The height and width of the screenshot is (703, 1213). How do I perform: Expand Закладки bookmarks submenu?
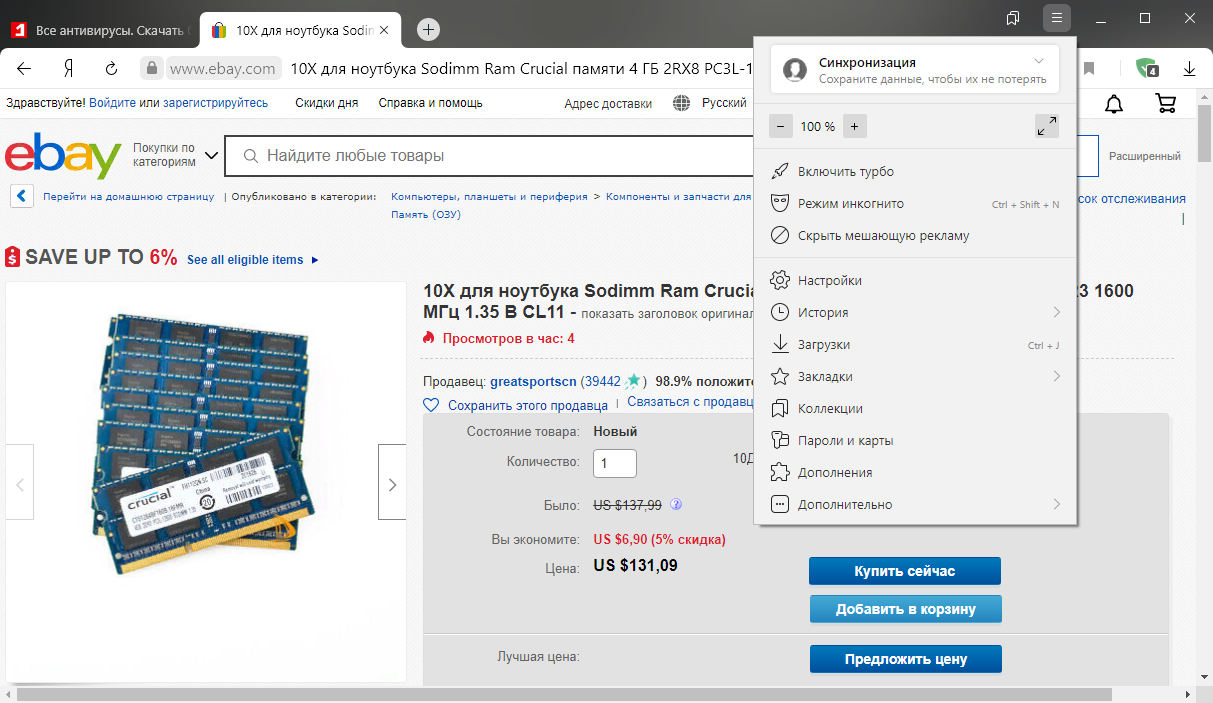click(915, 377)
